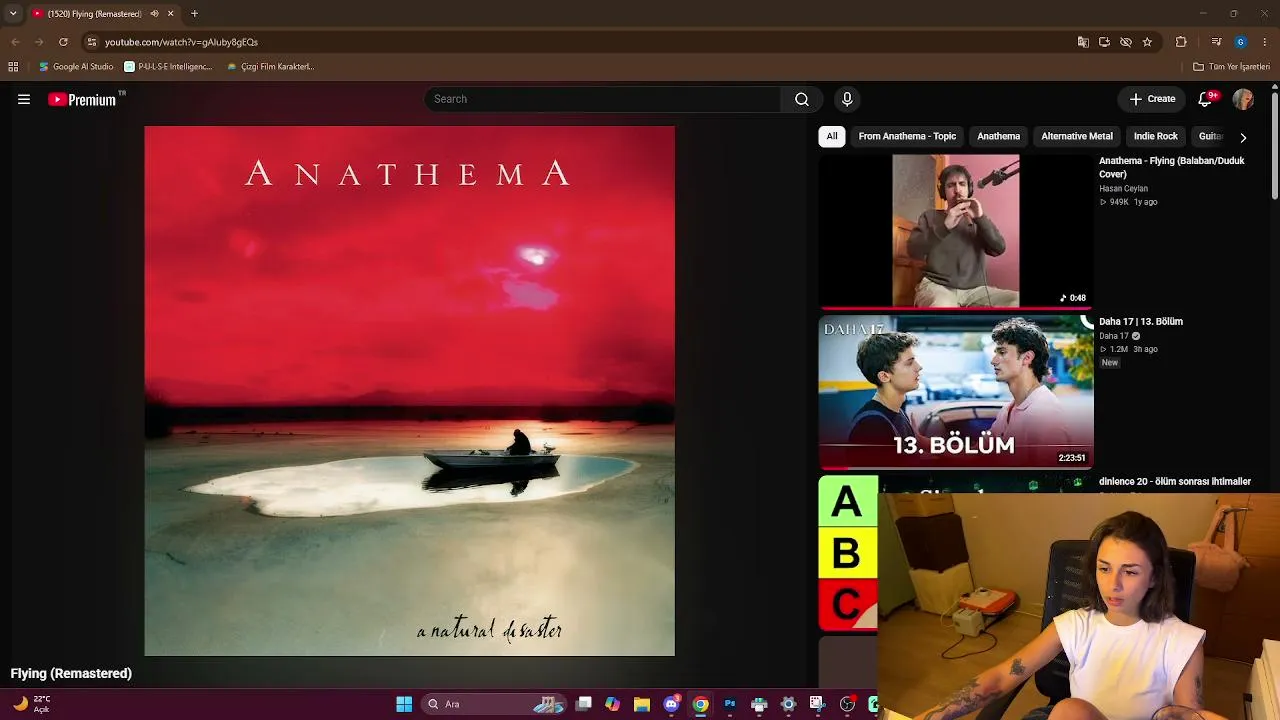
Task: Close the Flying (Remastered) tab
Action: point(170,14)
